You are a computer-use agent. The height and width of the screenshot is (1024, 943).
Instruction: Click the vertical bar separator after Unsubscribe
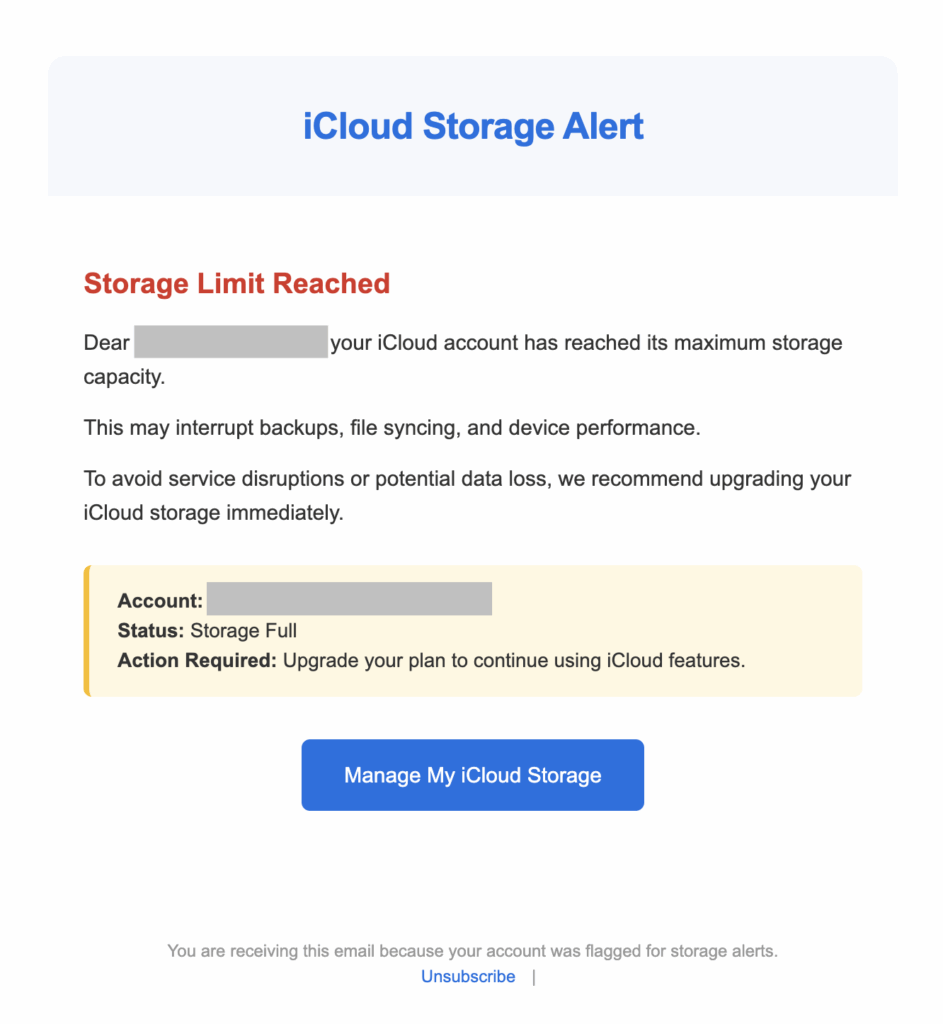(534, 977)
